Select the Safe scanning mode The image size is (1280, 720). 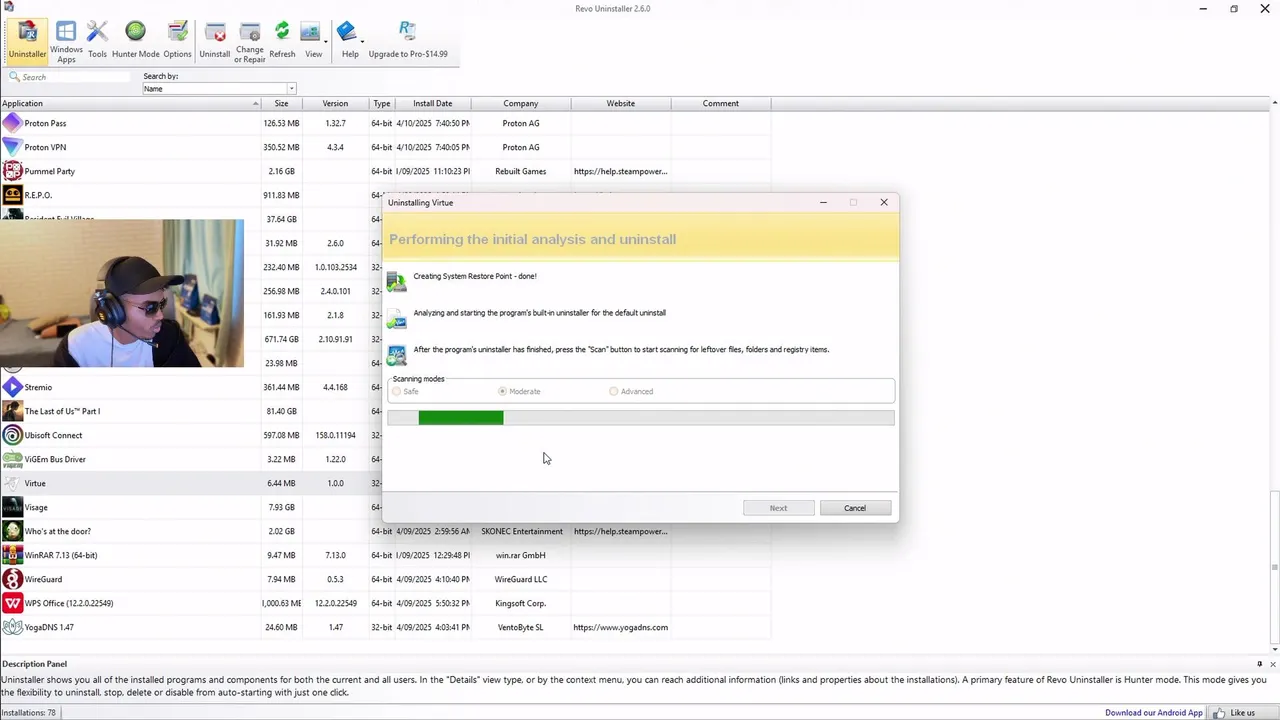(397, 391)
